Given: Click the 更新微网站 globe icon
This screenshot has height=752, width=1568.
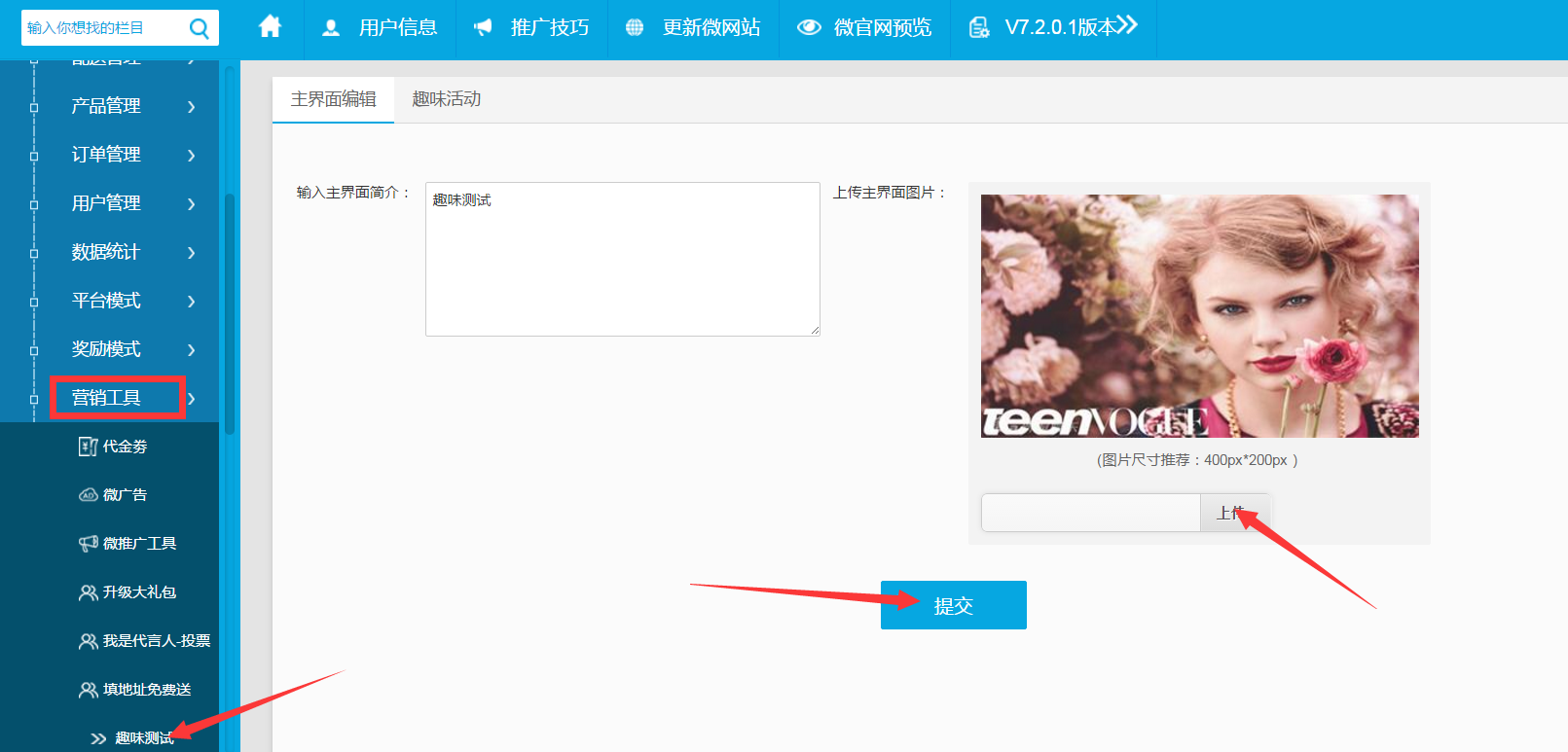Looking at the screenshot, I should tap(635, 27).
